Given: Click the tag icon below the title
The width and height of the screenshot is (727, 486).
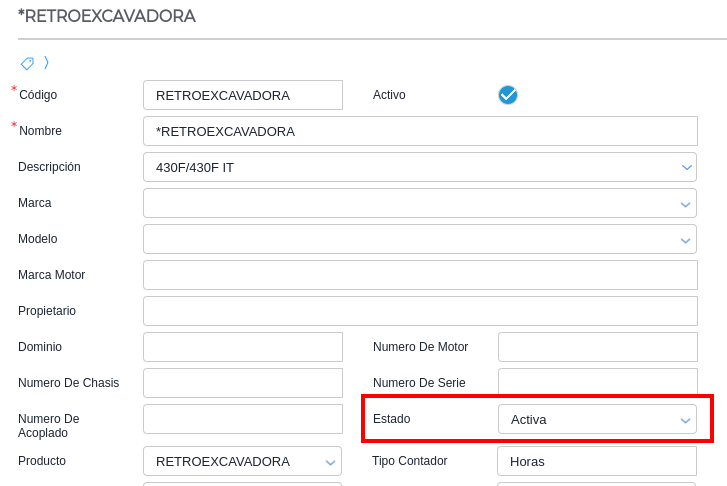Looking at the screenshot, I should (27, 63).
